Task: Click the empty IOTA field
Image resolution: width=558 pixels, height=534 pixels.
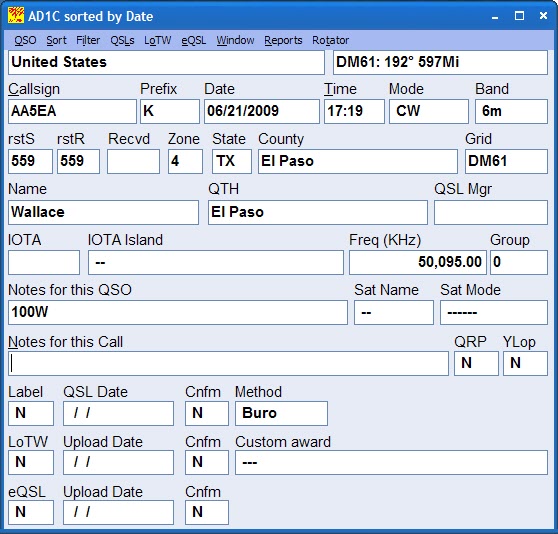Action: pos(44,262)
